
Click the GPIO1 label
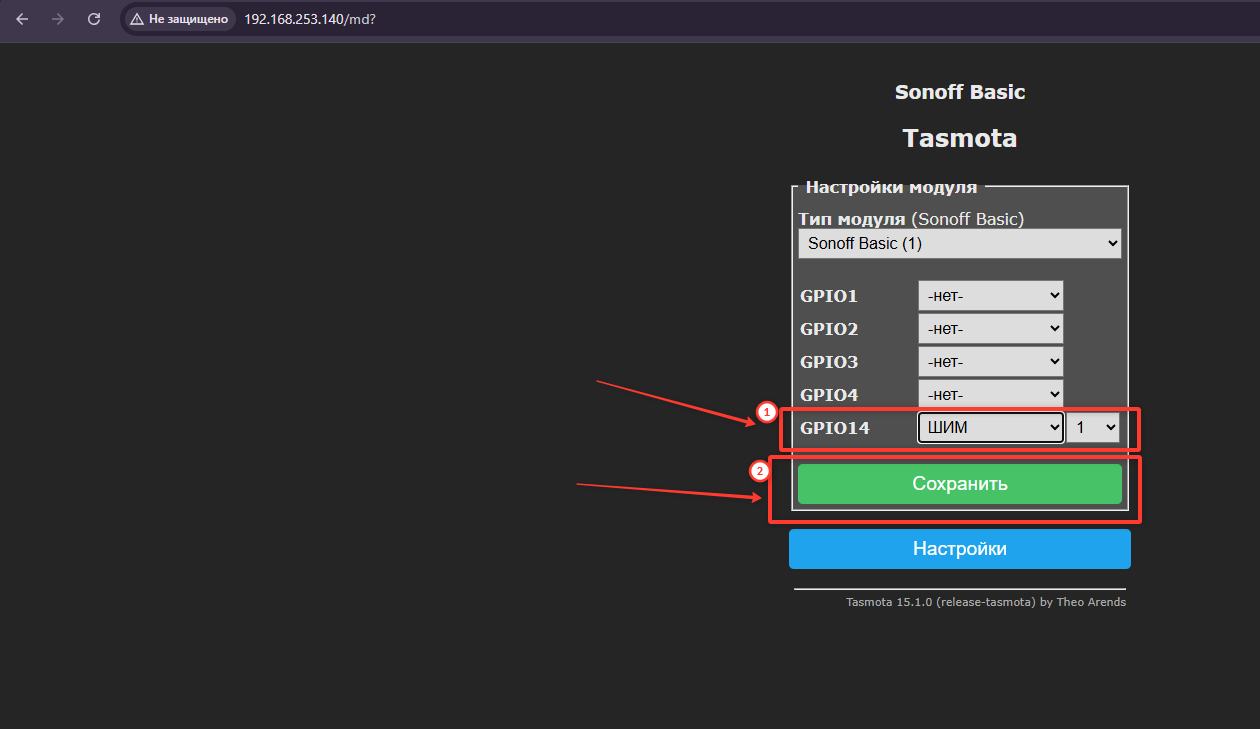[x=829, y=296]
